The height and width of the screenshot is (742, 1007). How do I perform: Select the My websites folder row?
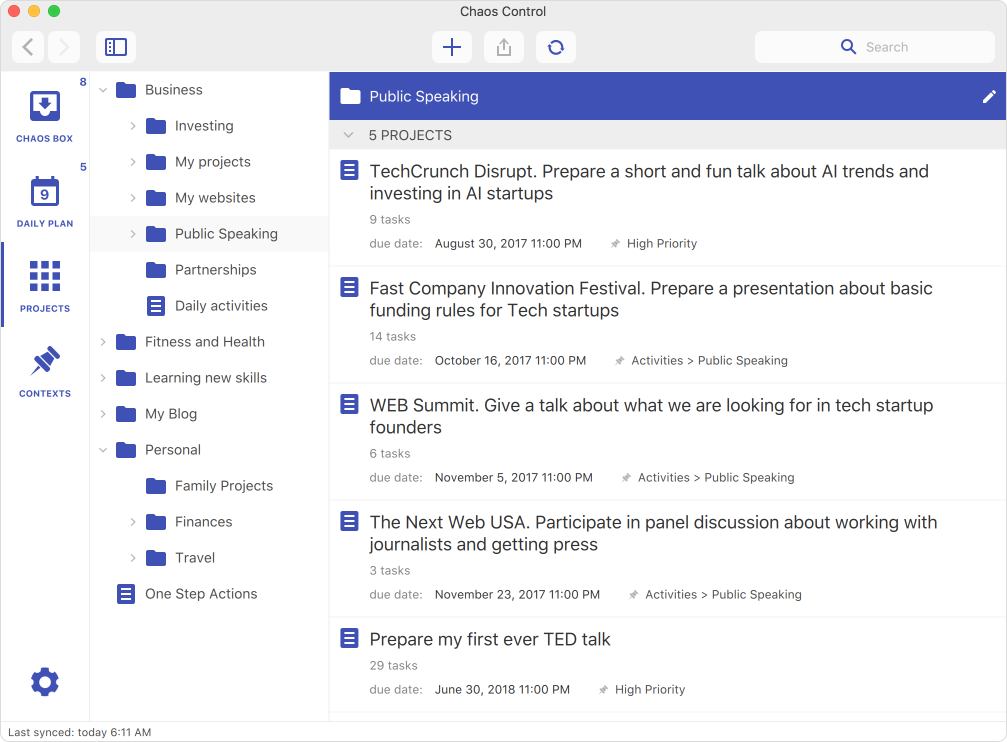point(209,198)
